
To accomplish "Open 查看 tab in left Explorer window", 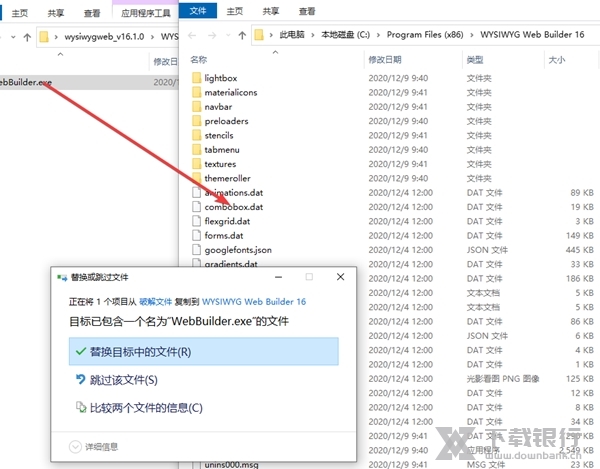I will [x=92, y=13].
